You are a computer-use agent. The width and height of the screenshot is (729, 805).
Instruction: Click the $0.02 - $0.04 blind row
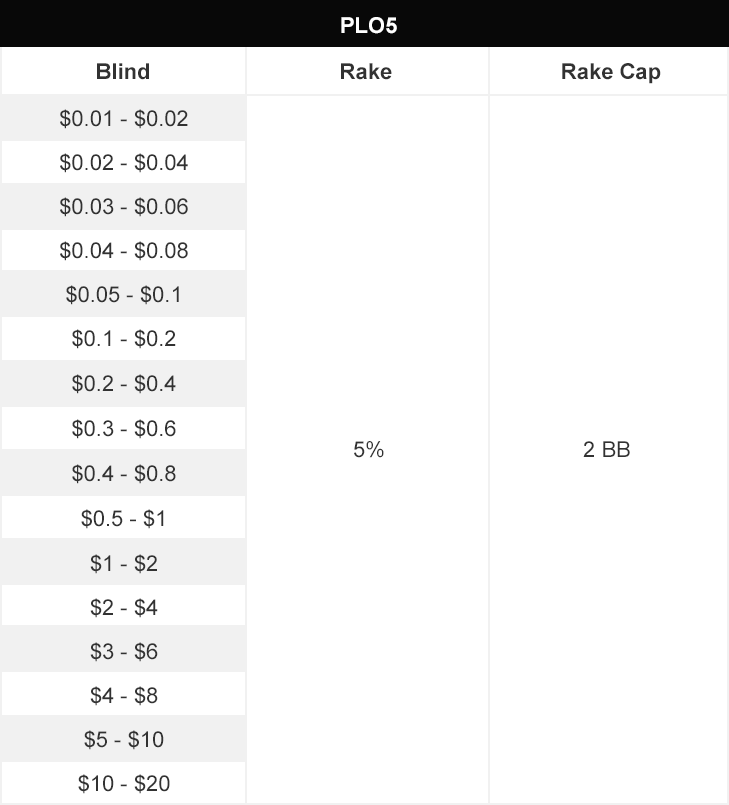pyautogui.click(x=123, y=162)
